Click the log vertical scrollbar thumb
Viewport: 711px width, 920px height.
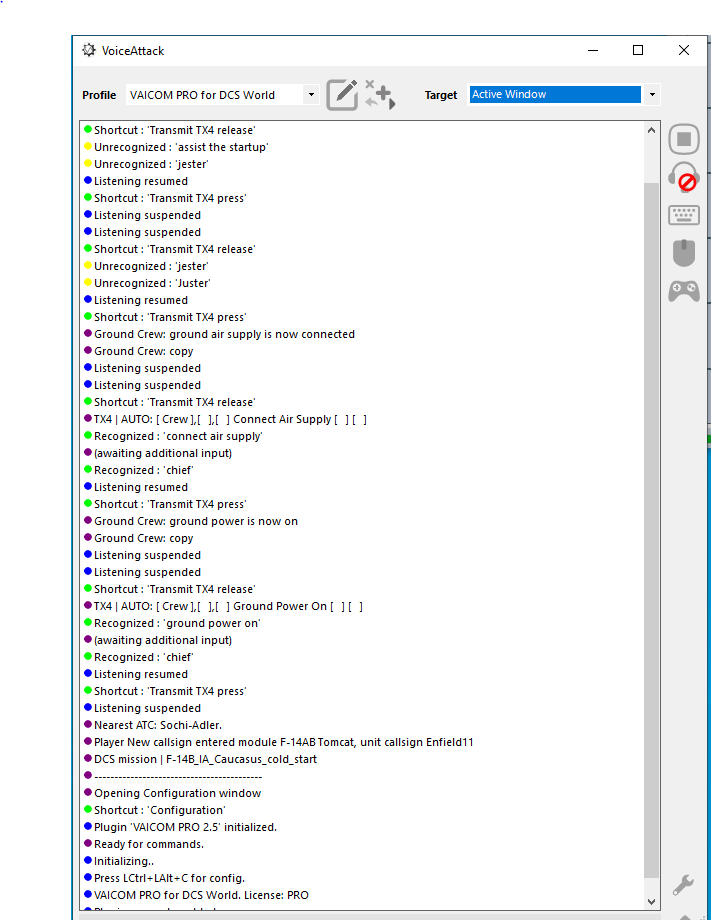click(x=651, y=530)
